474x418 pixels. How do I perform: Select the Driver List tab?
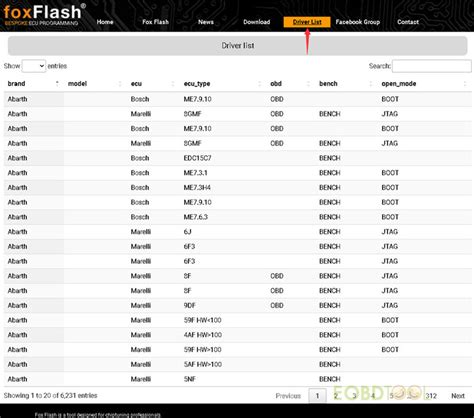coord(307,22)
